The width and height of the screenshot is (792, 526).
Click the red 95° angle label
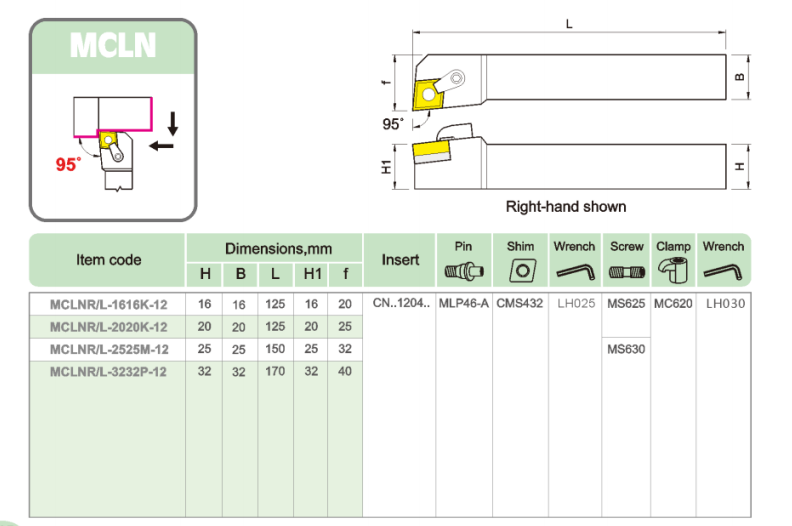67,165
